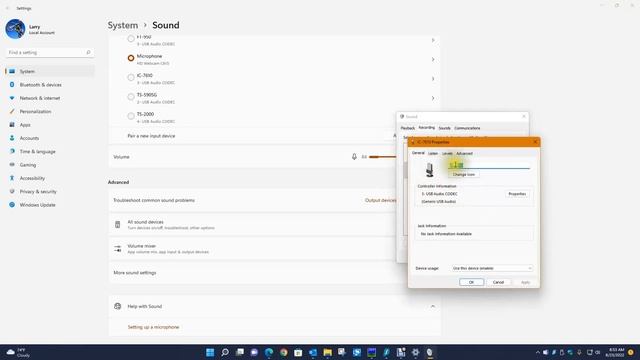The image size is (640, 360).
Task: Click Troubleshoot Output devices link
Action: (380, 200)
